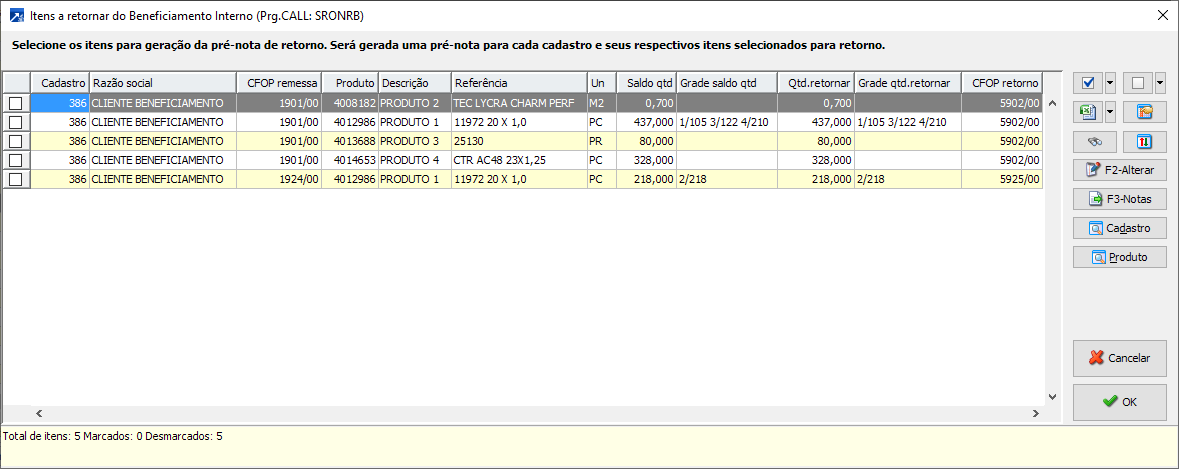Open the Cadastro lookup button
The image size is (1193, 476).
point(1119,228)
